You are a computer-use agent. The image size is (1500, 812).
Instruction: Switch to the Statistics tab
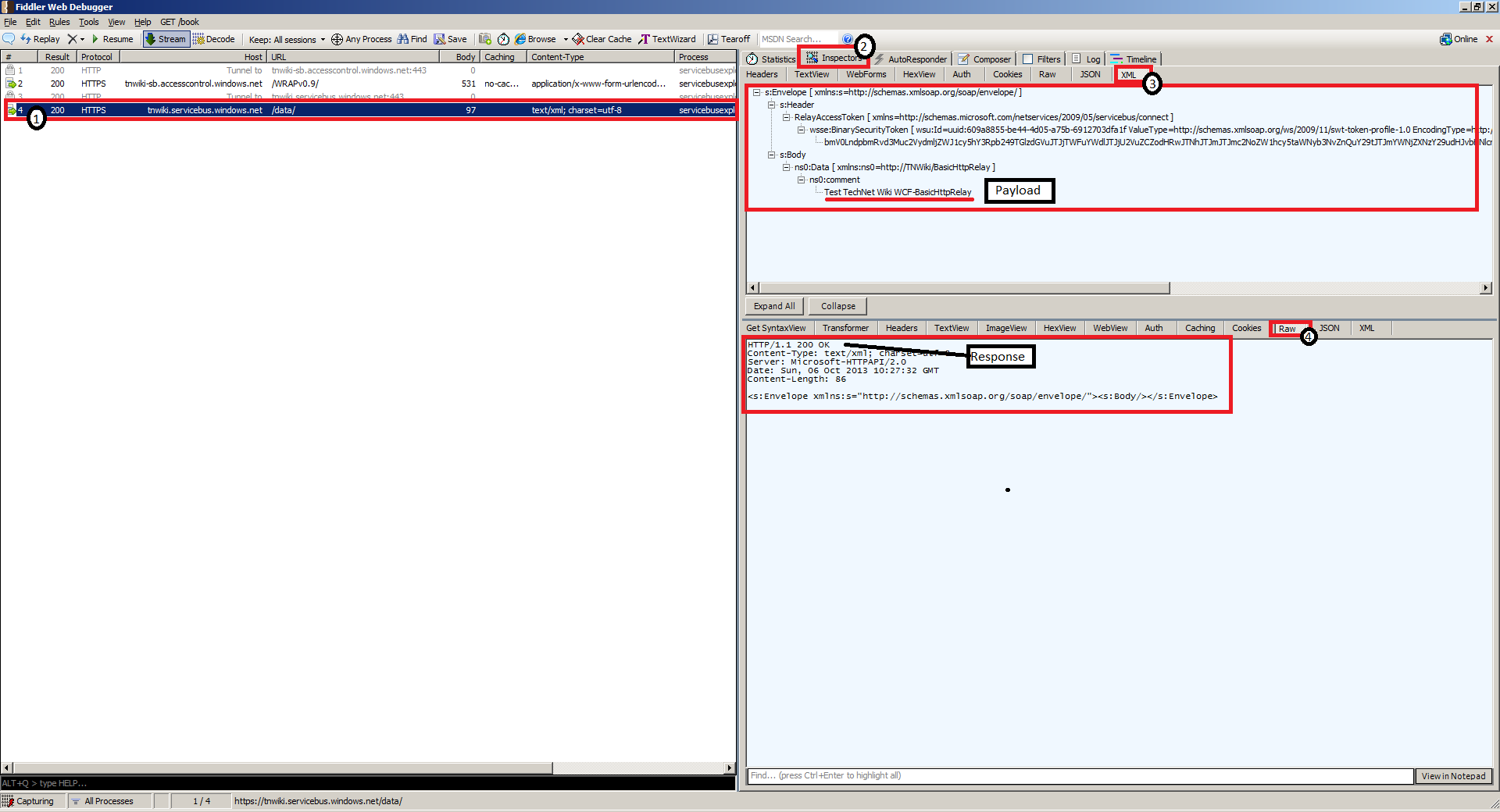[770, 59]
